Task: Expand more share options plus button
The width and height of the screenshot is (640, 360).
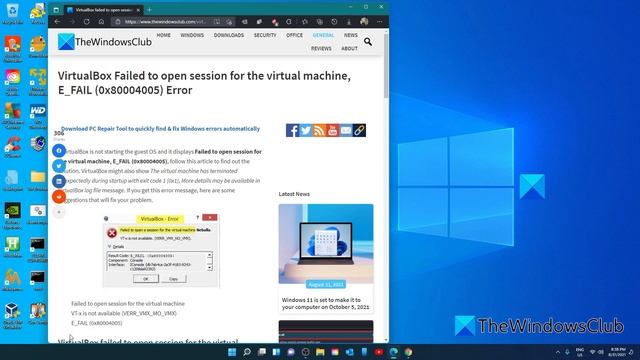Action: click(x=59, y=212)
